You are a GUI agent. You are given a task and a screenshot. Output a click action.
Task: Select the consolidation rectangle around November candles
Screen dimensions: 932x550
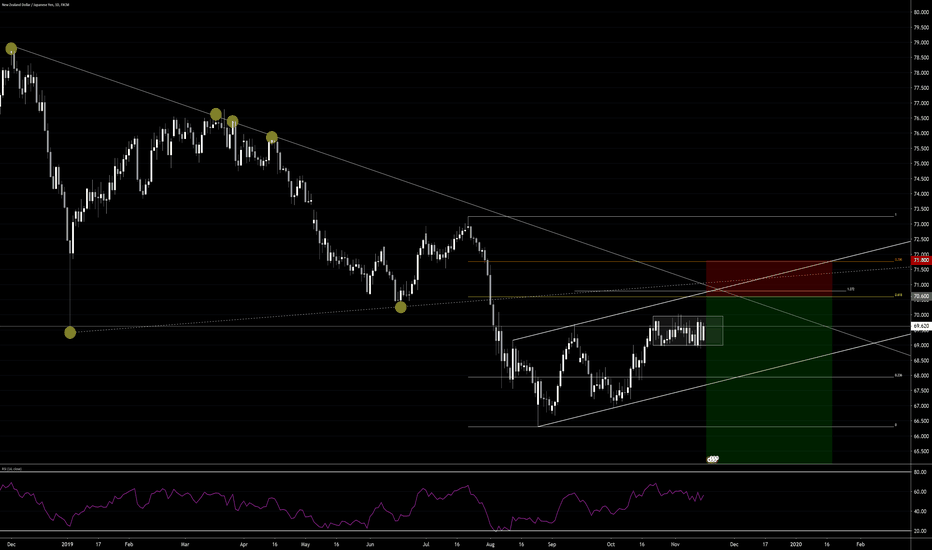click(x=687, y=331)
